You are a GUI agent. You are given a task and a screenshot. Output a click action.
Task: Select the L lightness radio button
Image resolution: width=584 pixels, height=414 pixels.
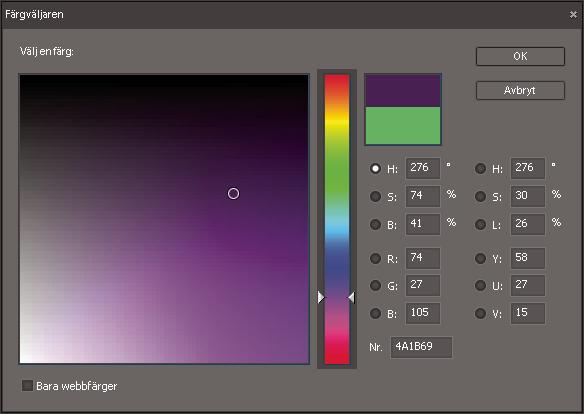pyautogui.click(x=480, y=224)
